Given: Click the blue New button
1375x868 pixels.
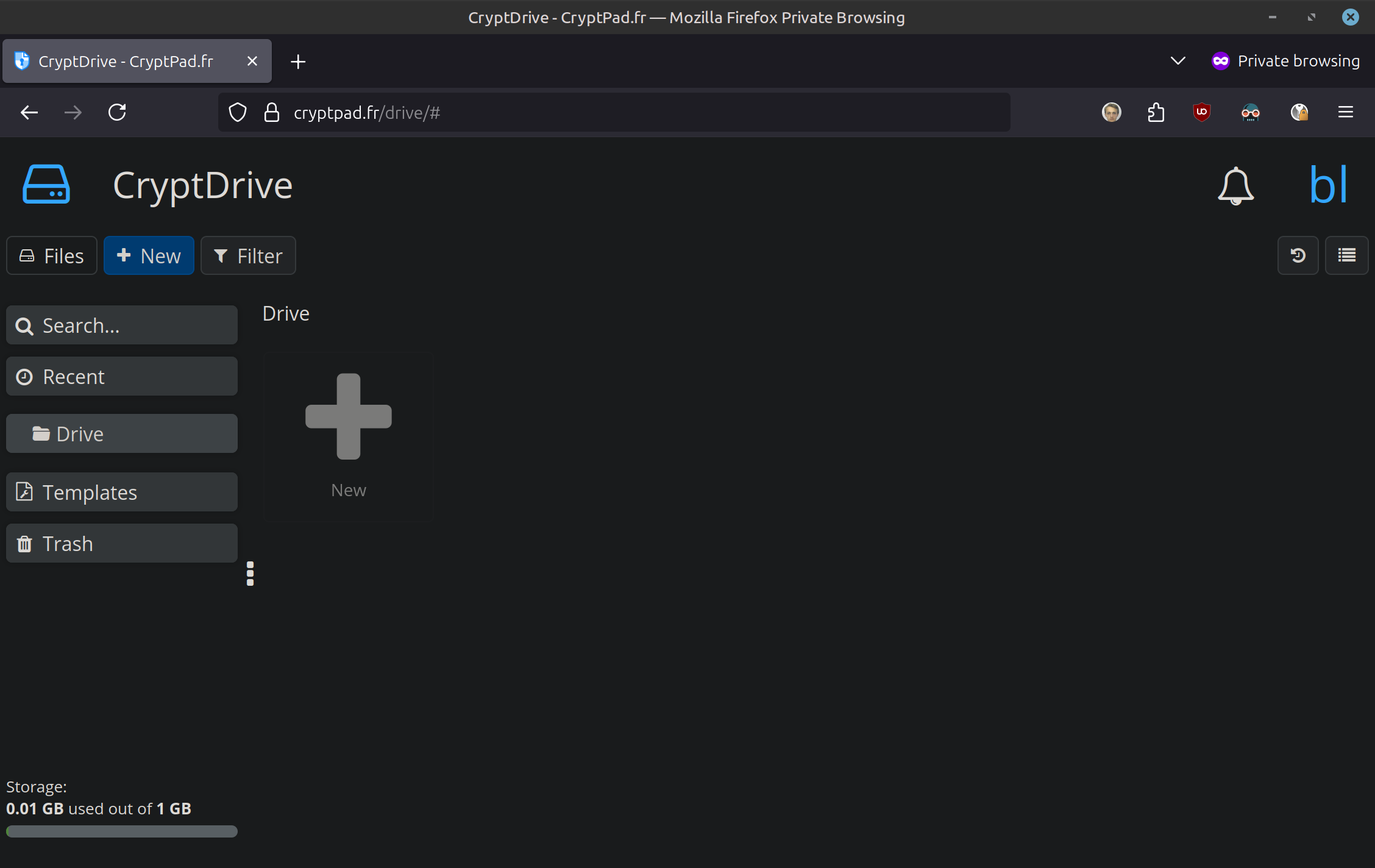Looking at the screenshot, I should pyautogui.click(x=149, y=255).
